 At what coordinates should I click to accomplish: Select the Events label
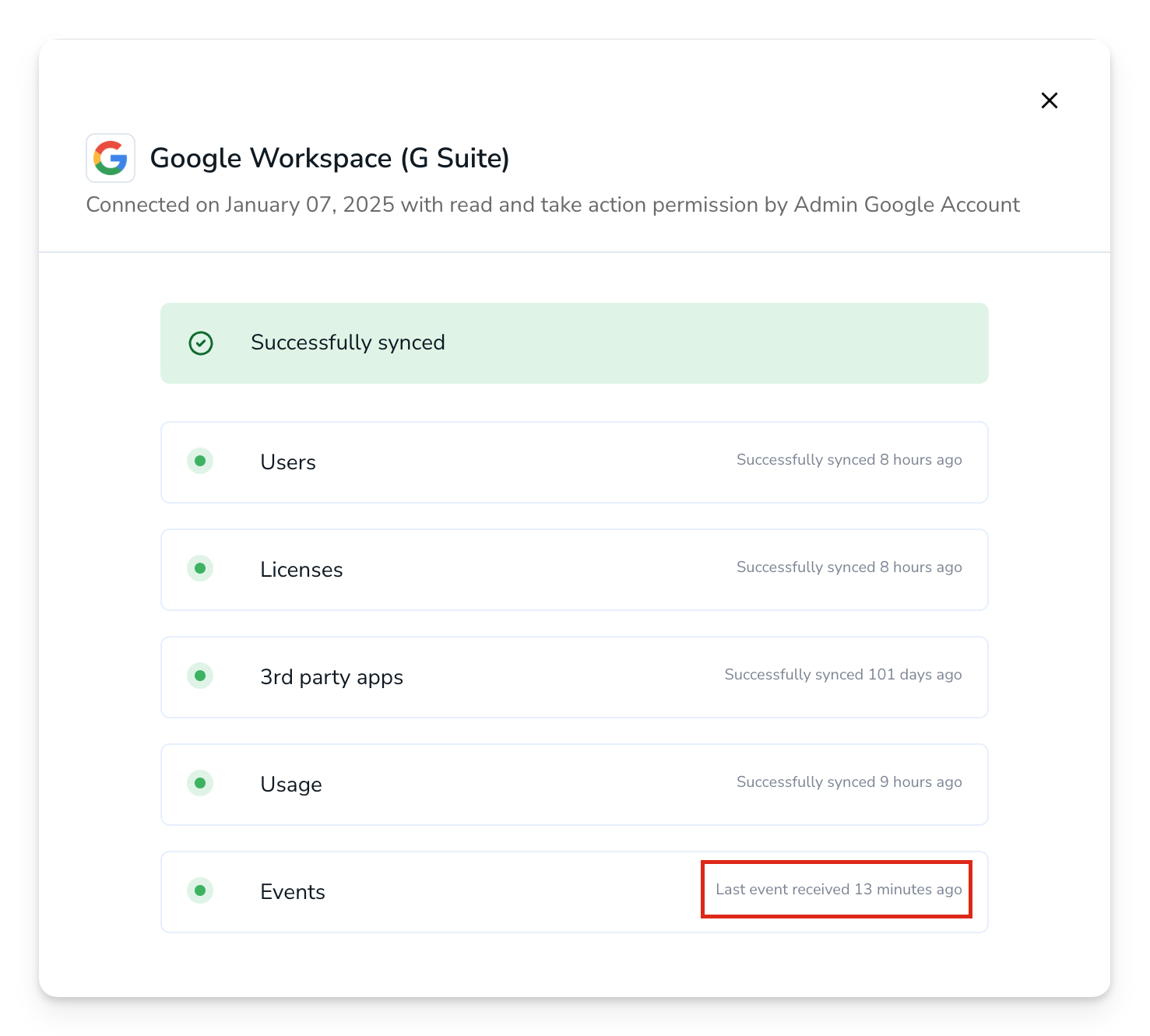click(293, 892)
